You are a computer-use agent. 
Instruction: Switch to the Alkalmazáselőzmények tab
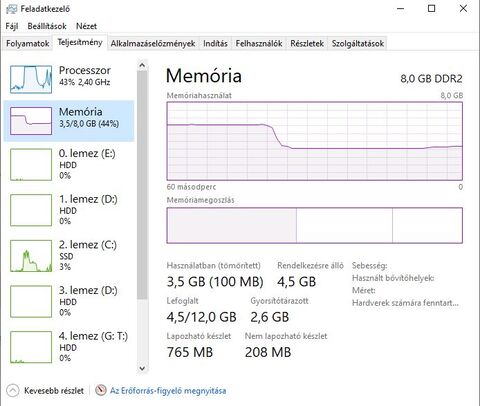[x=153, y=43]
